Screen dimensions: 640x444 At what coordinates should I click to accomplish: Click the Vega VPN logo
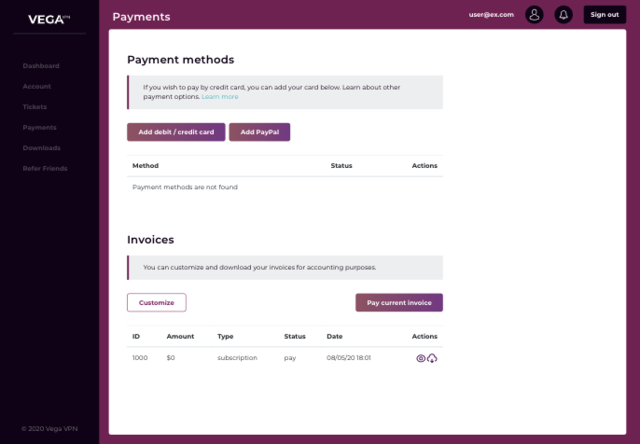pos(48,17)
